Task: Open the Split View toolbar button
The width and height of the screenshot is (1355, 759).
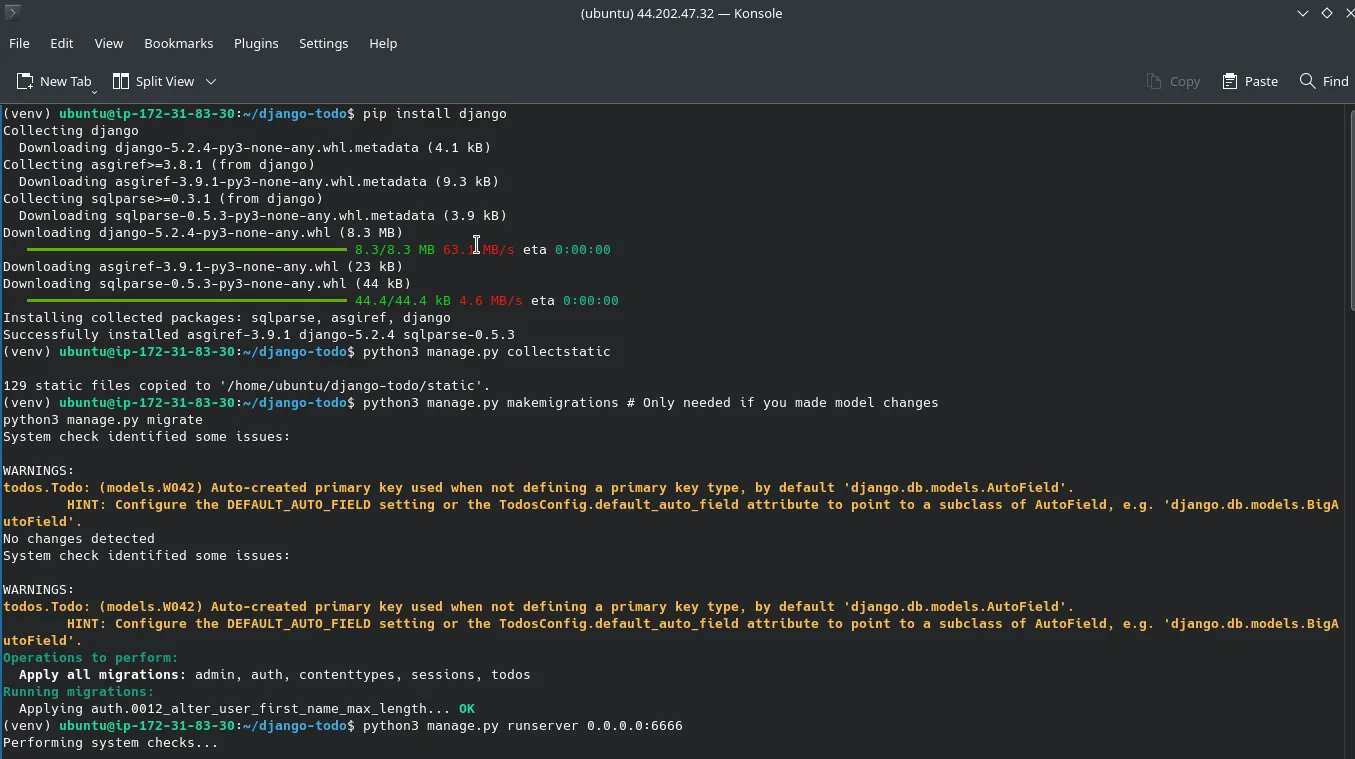Action: click(x=154, y=81)
